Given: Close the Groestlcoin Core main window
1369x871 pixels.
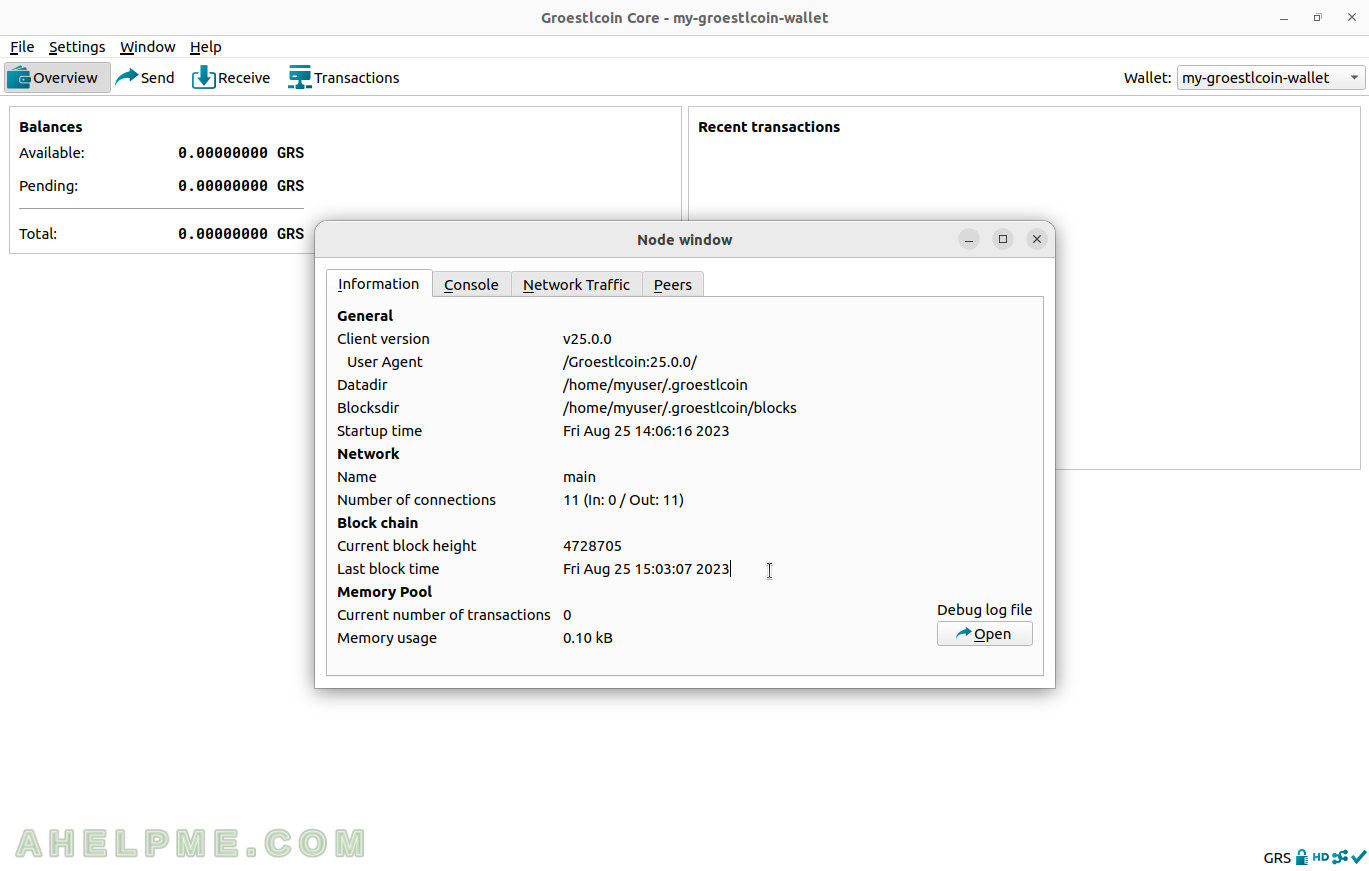Looking at the screenshot, I should point(1350,17).
